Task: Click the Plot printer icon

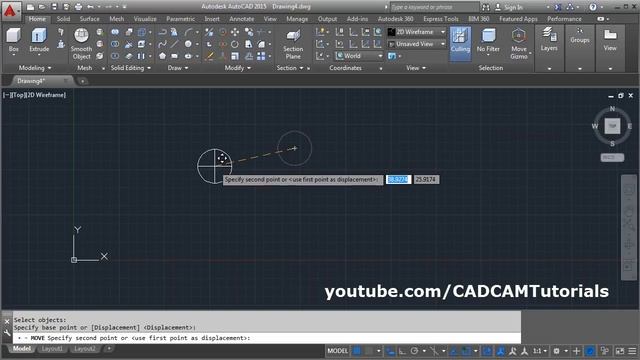Action: tap(78, 7)
